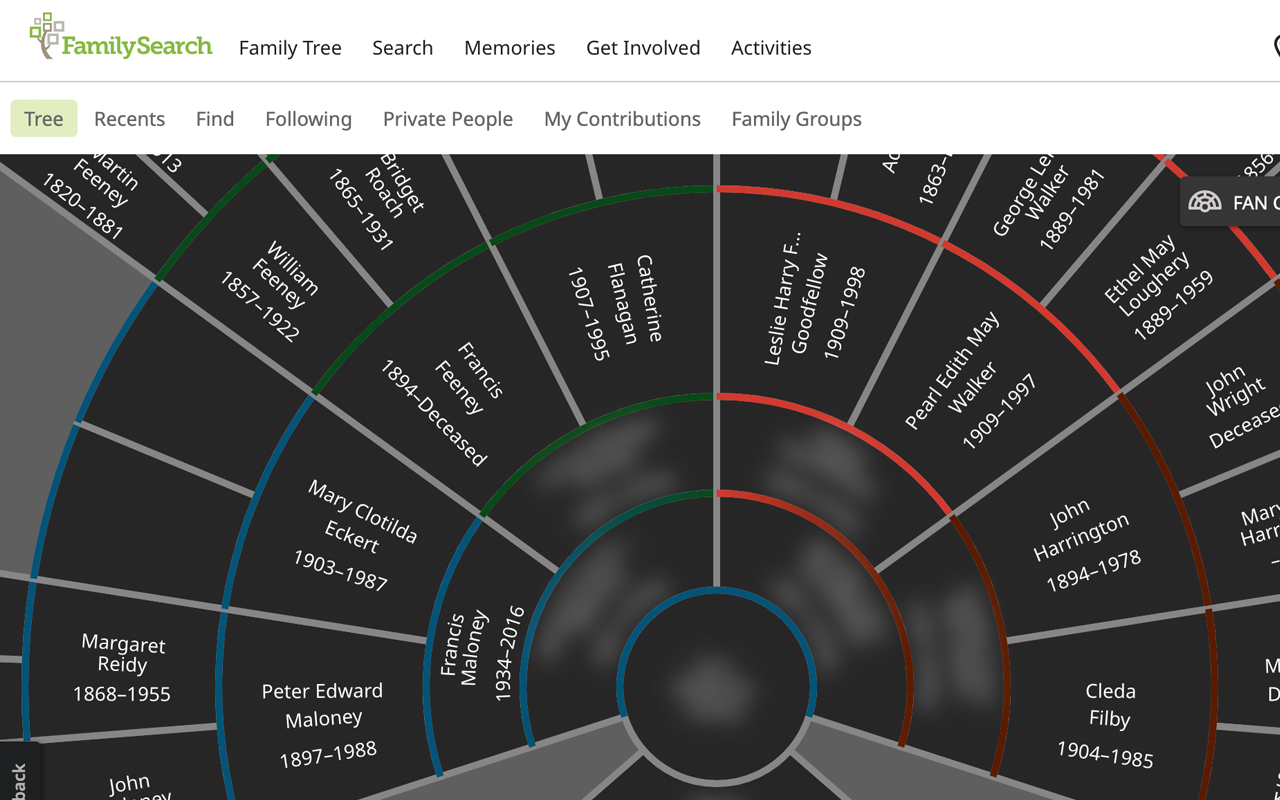This screenshot has height=800, width=1280.
Task: Click the FamilySearch tree logo
Action: (121, 38)
